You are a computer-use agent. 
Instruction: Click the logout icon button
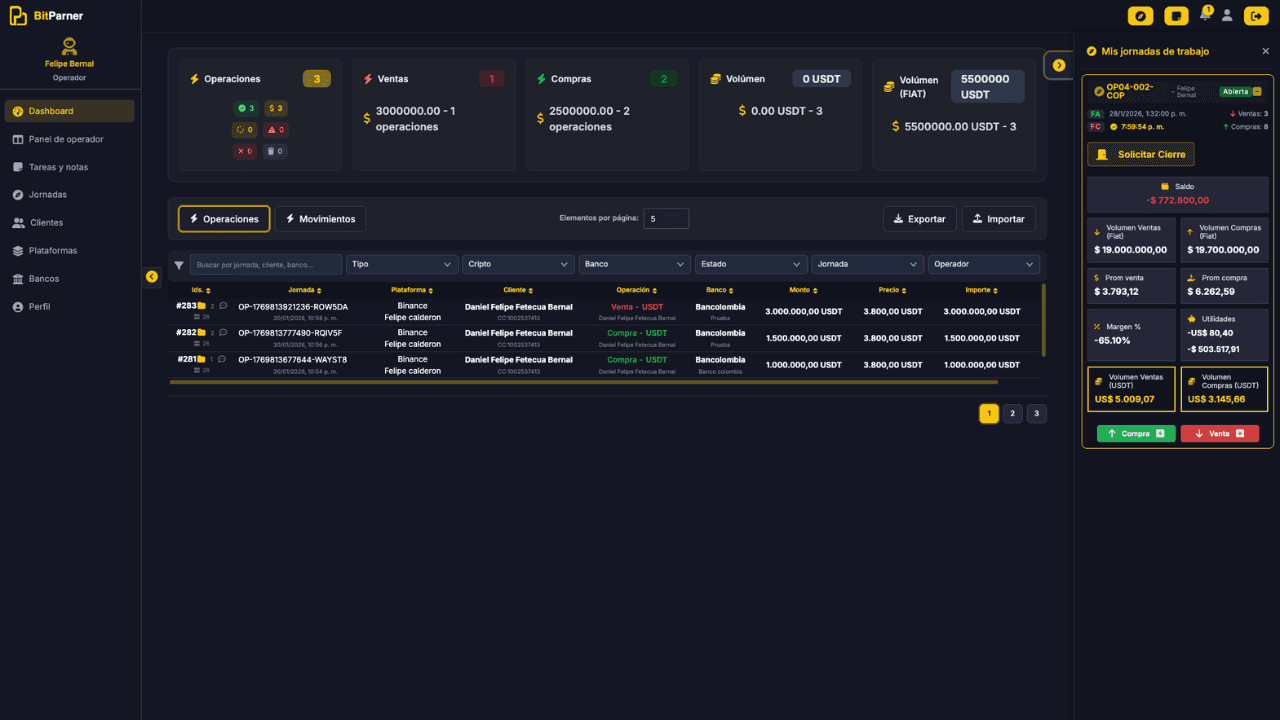point(1256,15)
